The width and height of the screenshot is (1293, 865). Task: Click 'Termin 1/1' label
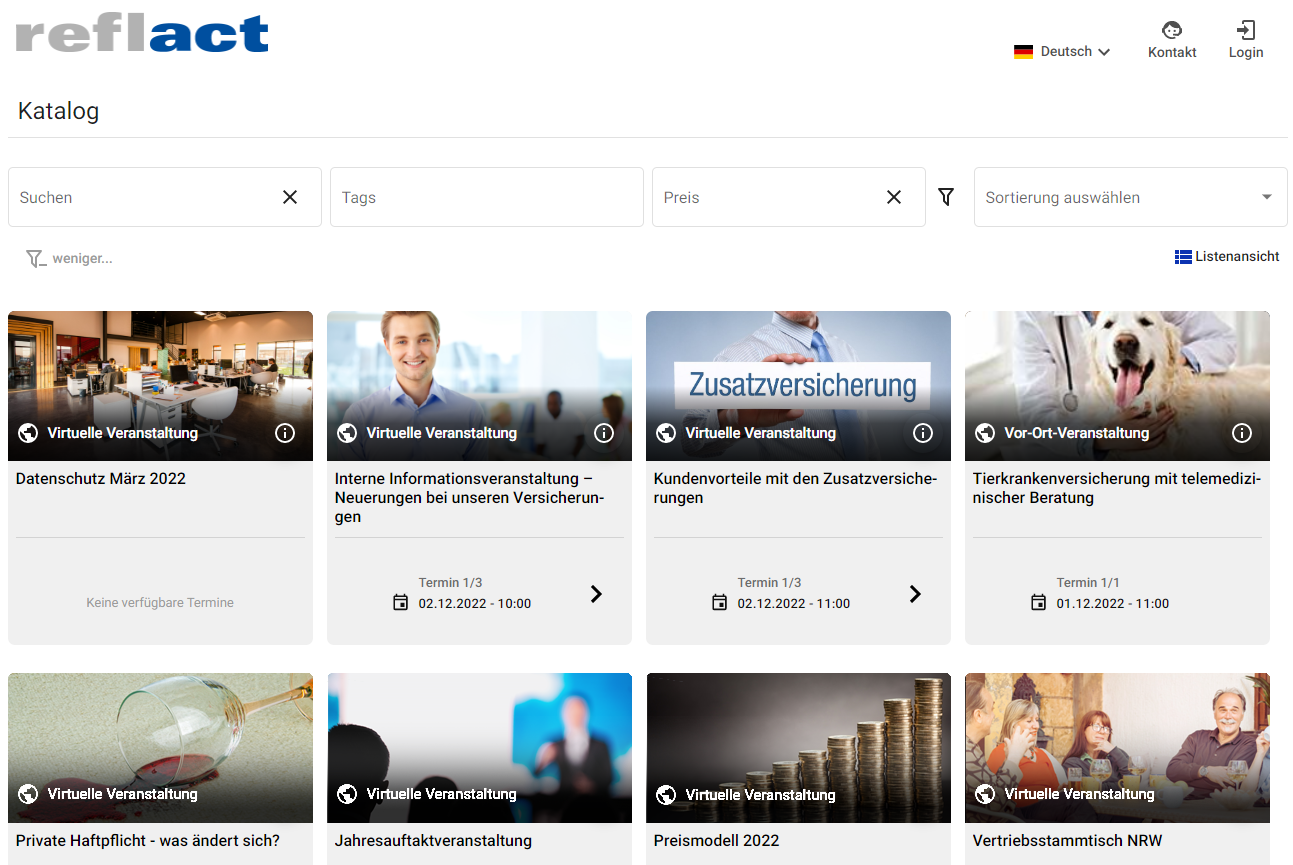pyautogui.click(x=1088, y=583)
